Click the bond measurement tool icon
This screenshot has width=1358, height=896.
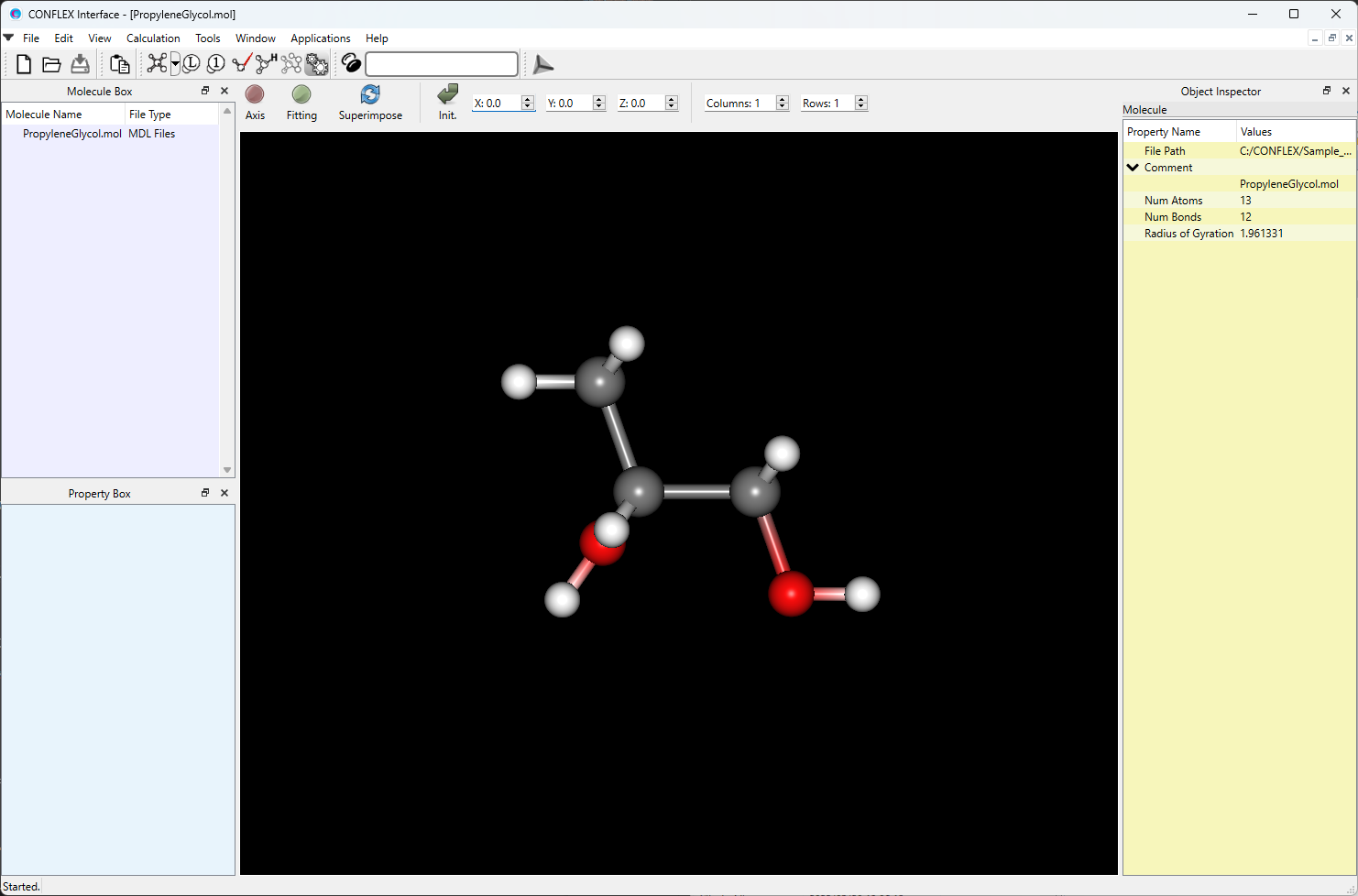tap(241, 64)
